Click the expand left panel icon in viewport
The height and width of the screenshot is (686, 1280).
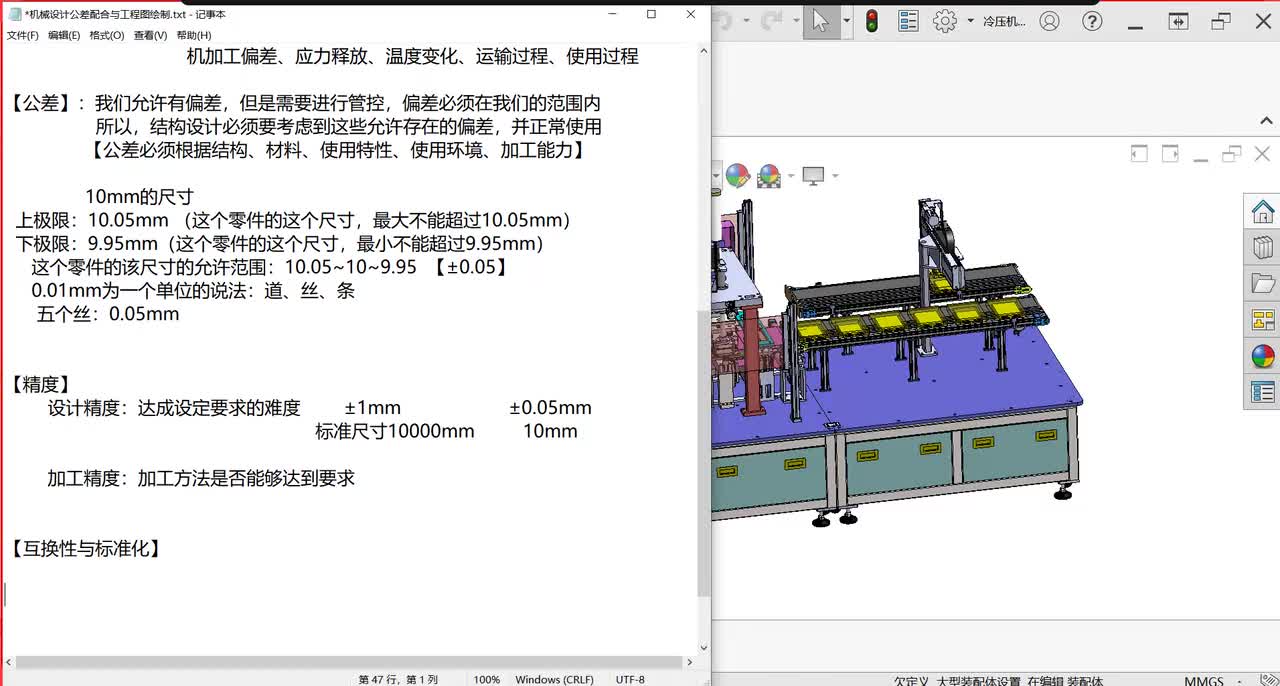pos(1139,153)
